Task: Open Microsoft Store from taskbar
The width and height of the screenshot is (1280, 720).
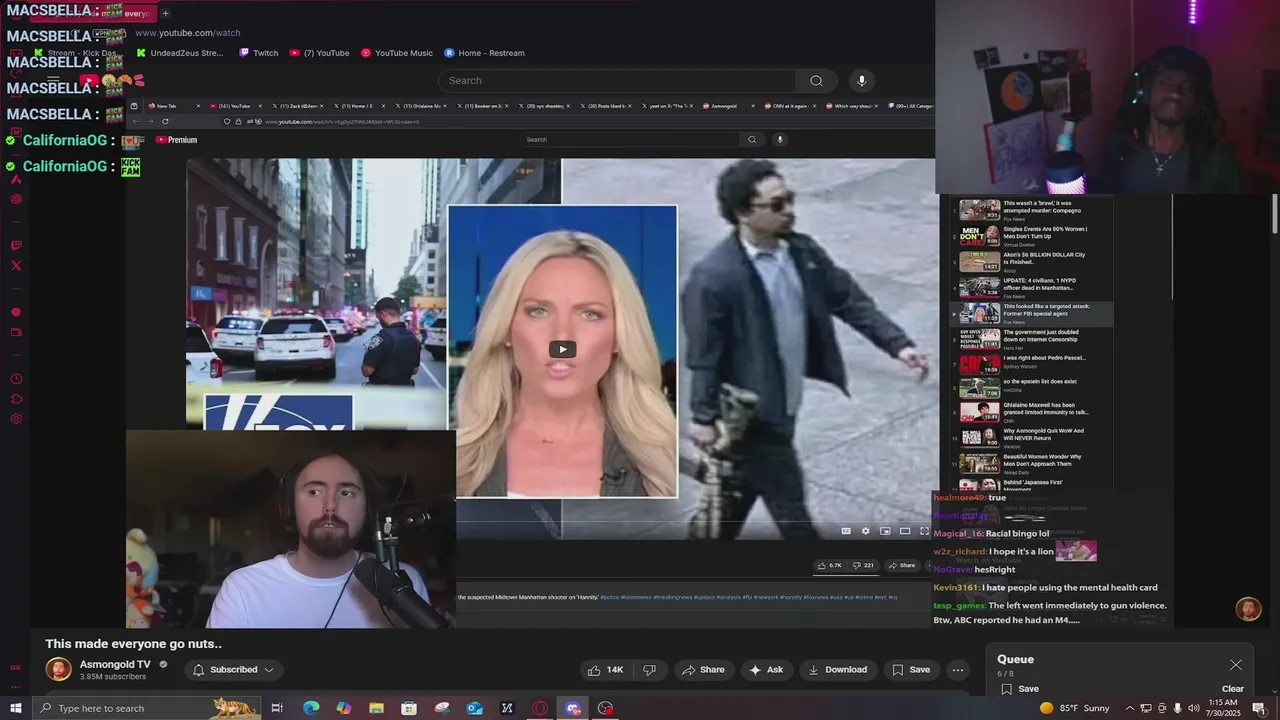Action: pos(409,708)
